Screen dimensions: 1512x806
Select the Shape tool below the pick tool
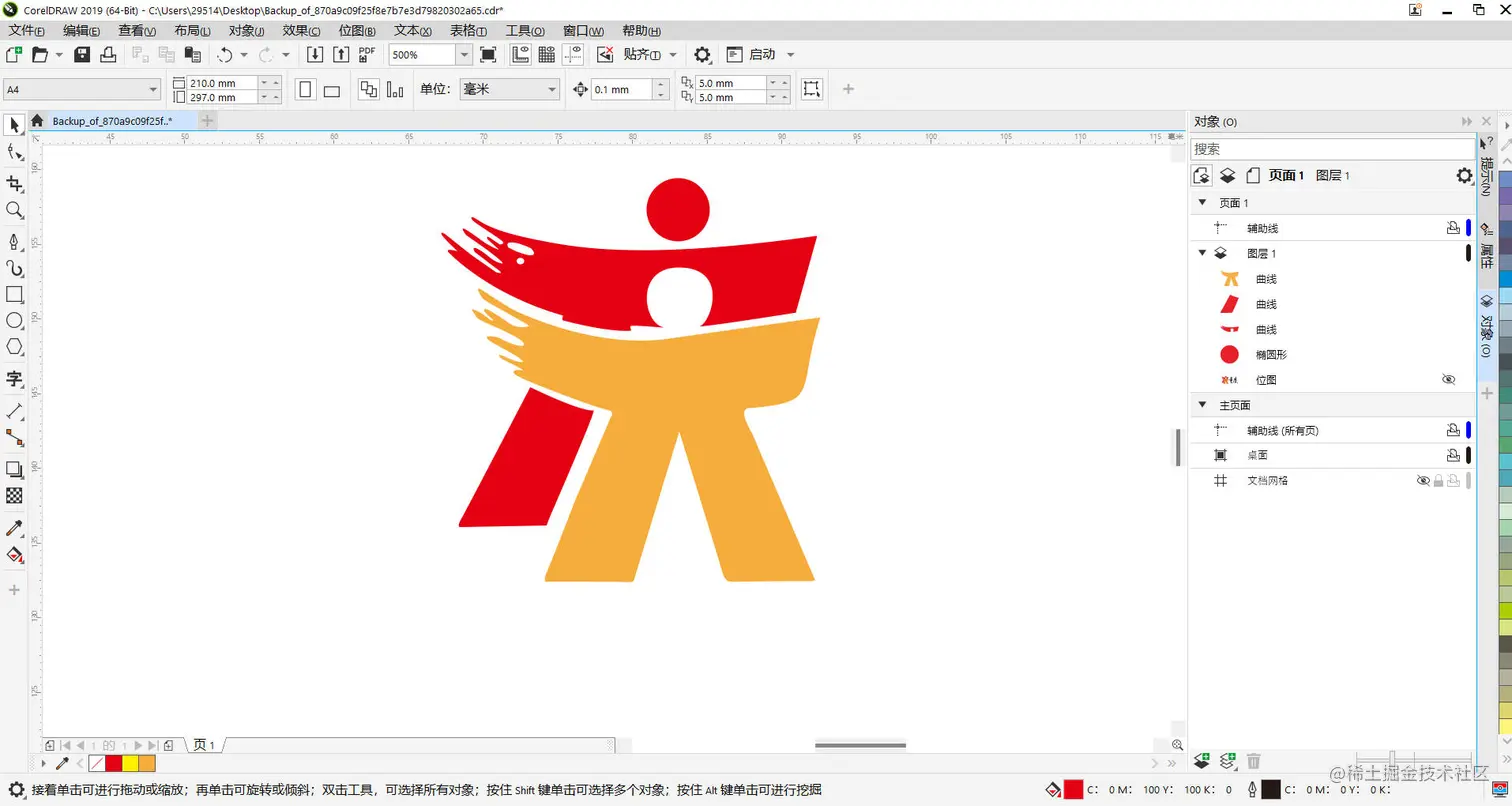(13, 151)
